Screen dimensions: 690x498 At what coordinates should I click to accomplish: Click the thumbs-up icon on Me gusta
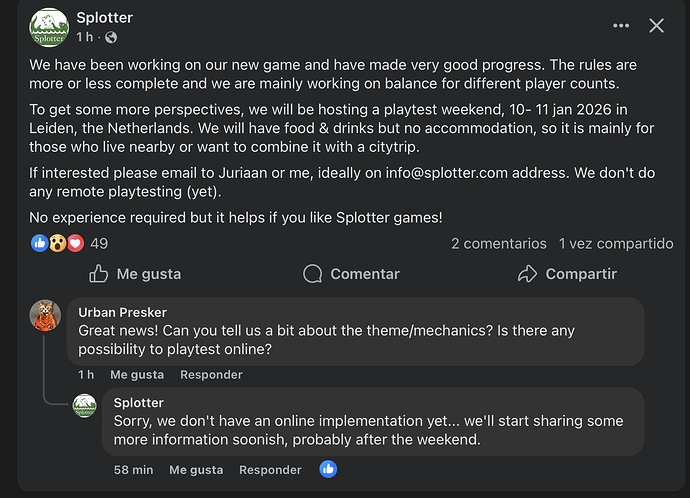[x=98, y=274]
